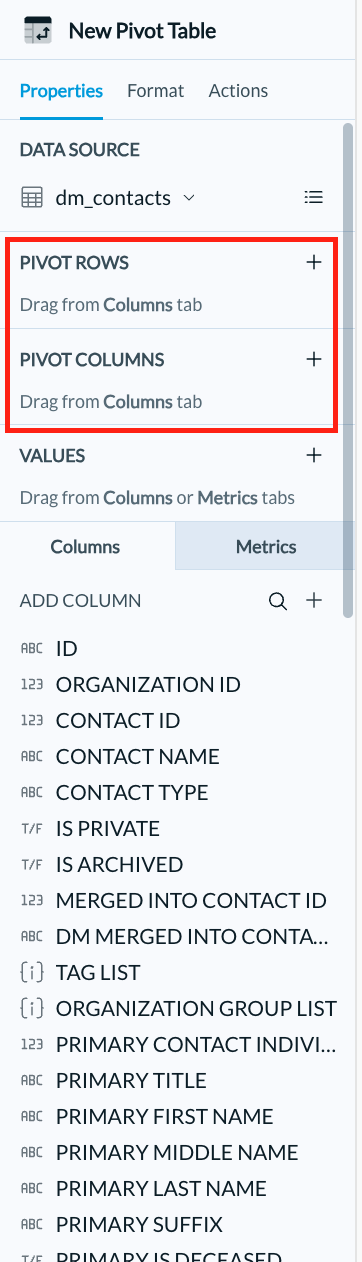Screen dimensions: 362x1262
Task: Click the table icon next to dm_contacts
Action: pyautogui.click(x=32, y=198)
